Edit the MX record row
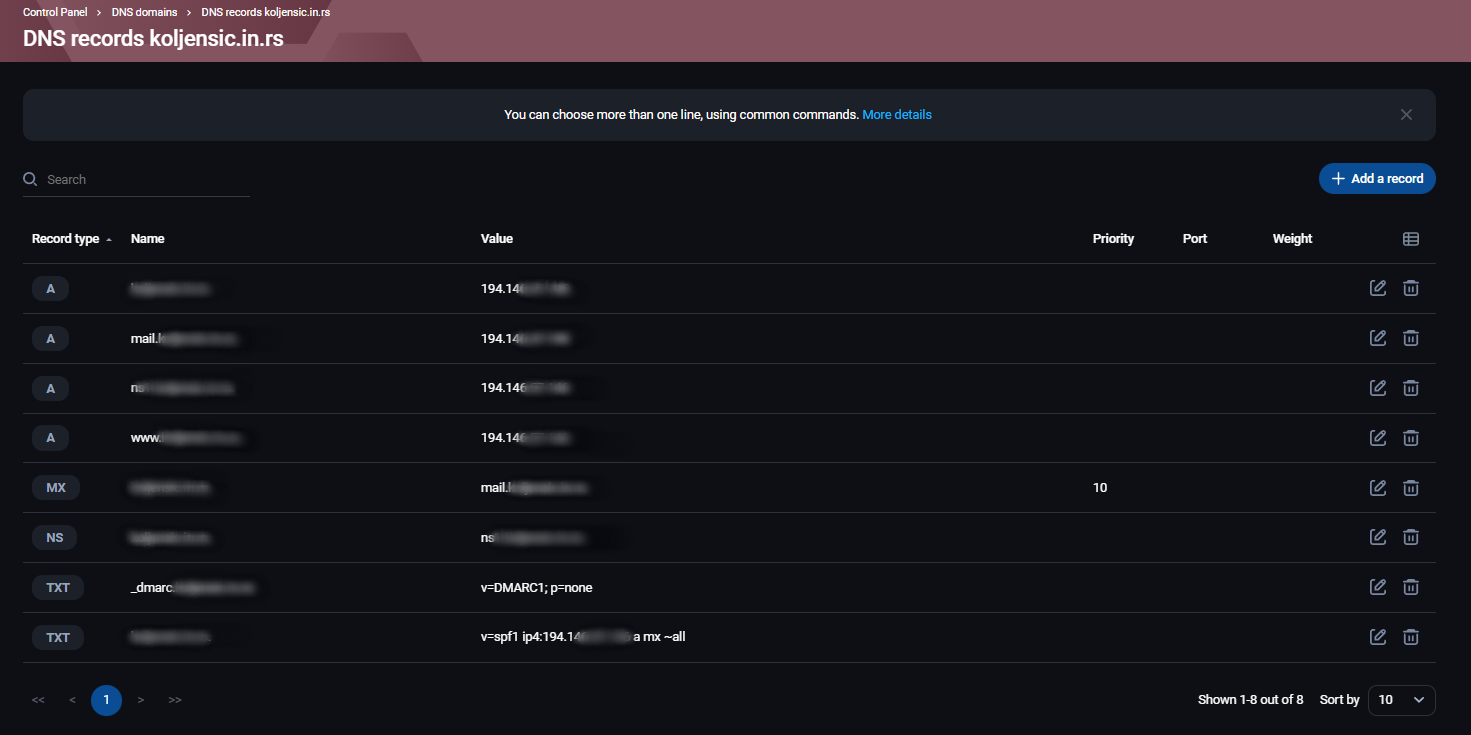 [x=1377, y=488]
